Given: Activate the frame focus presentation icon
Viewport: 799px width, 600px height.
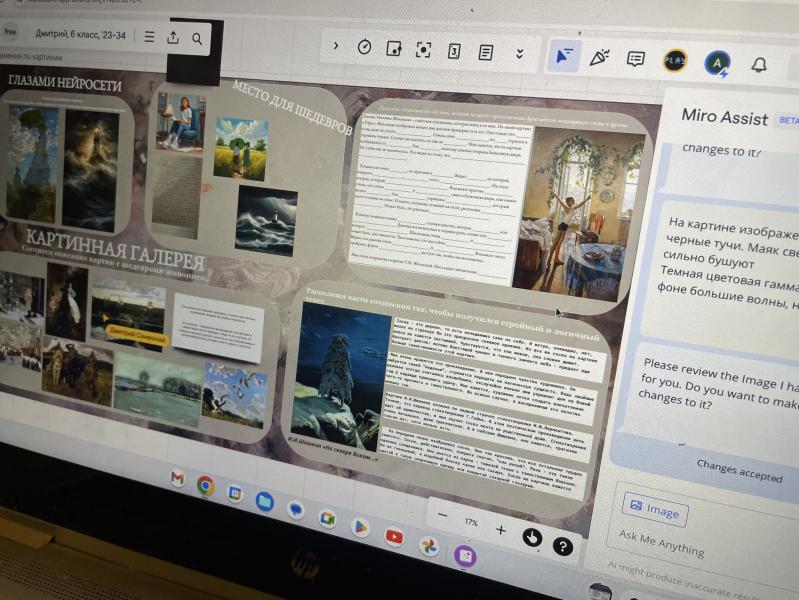Looking at the screenshot, I should click(x=423, y=50).
